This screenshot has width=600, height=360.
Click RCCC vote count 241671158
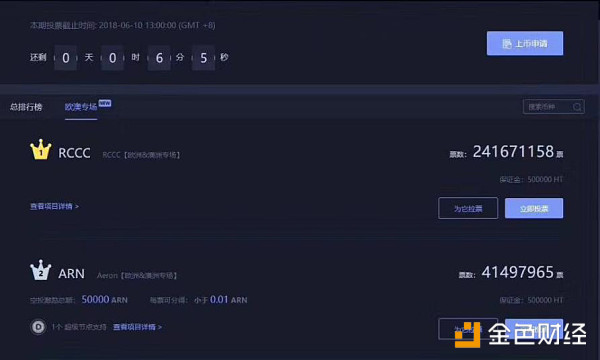coord(513,152)
